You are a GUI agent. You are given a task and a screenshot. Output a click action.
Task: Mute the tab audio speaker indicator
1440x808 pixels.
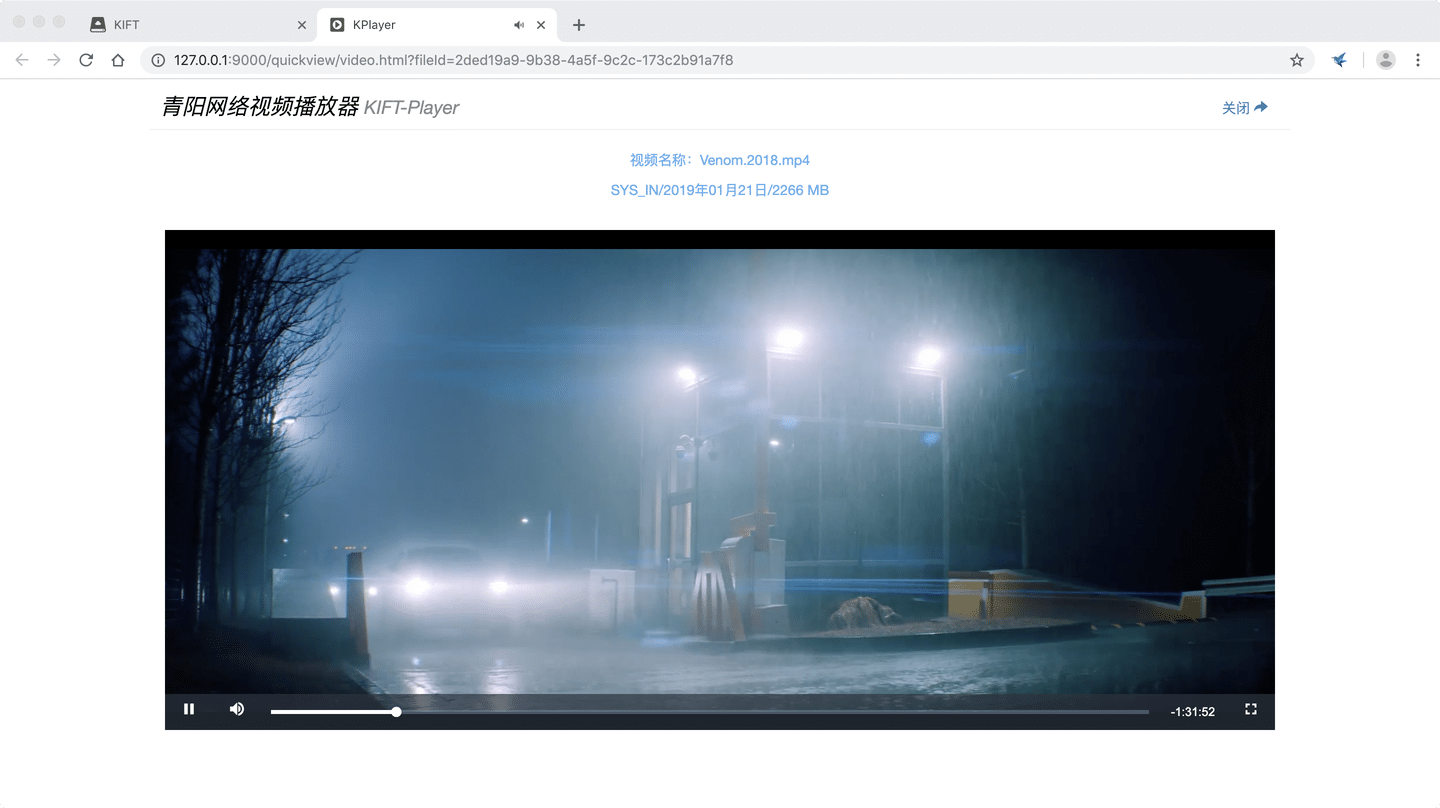point(519,25)
